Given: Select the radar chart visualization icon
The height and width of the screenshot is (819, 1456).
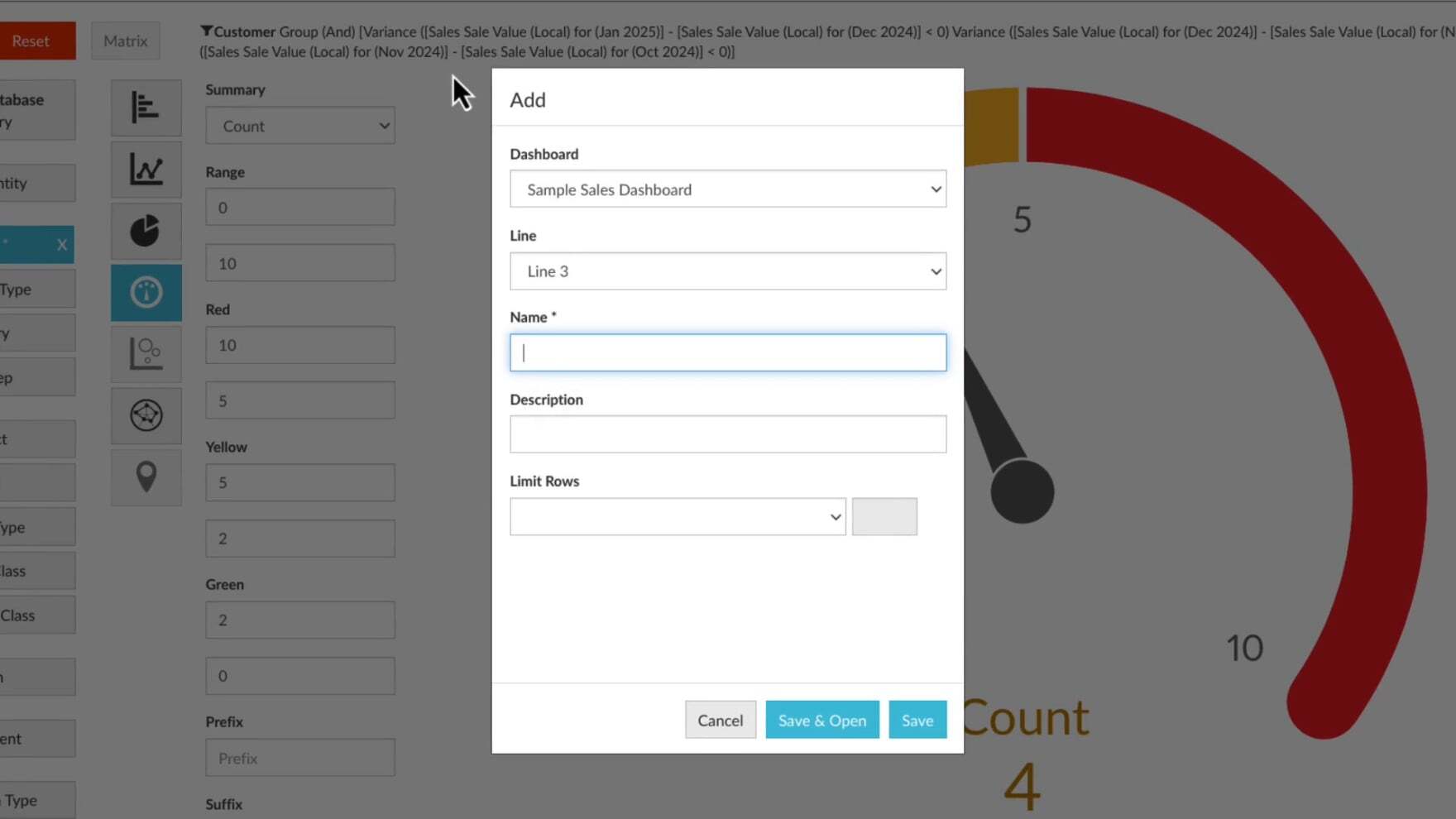Looking at the screenshot, I should [x=146, y=414].
